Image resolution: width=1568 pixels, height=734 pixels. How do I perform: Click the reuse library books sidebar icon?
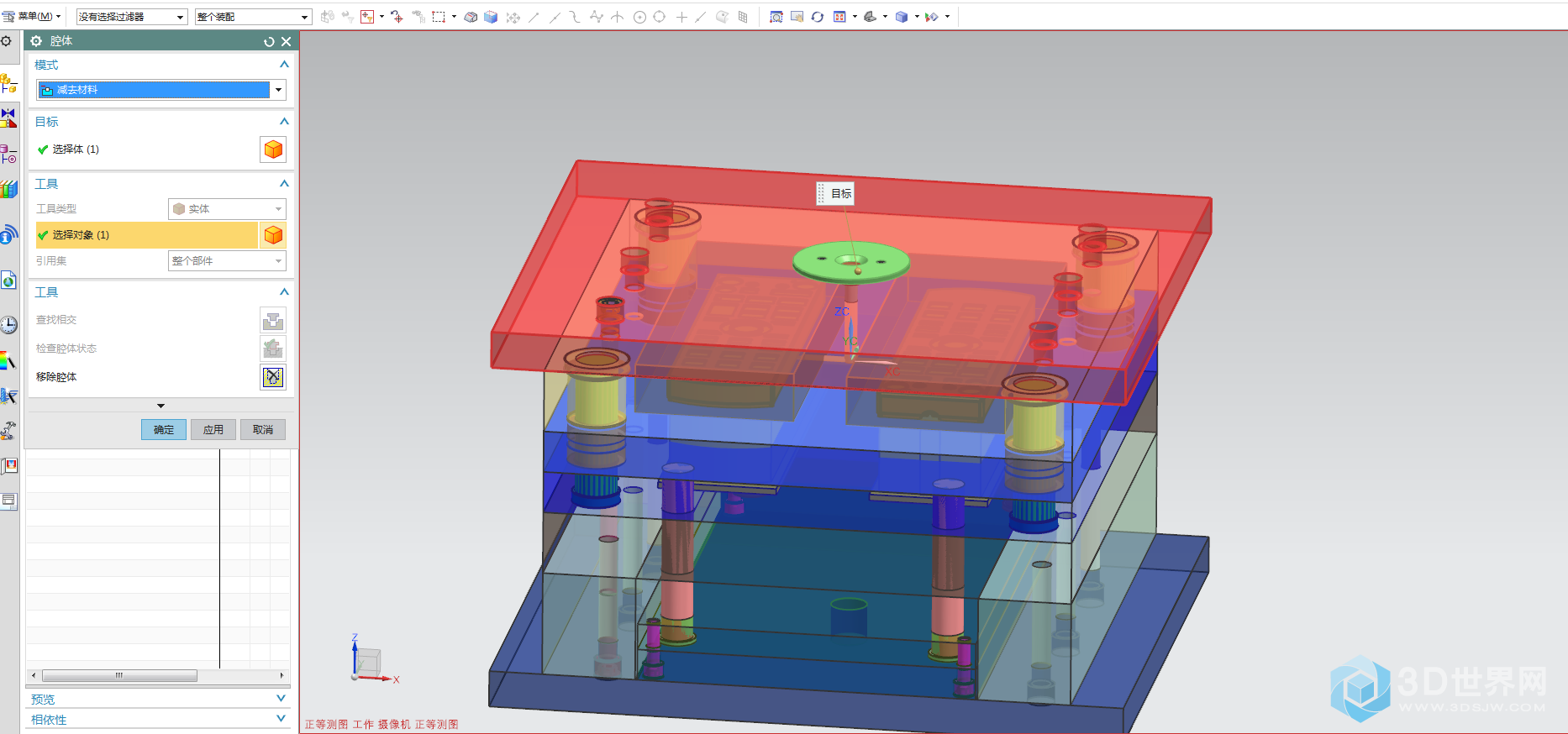click(x=8, y=190)
